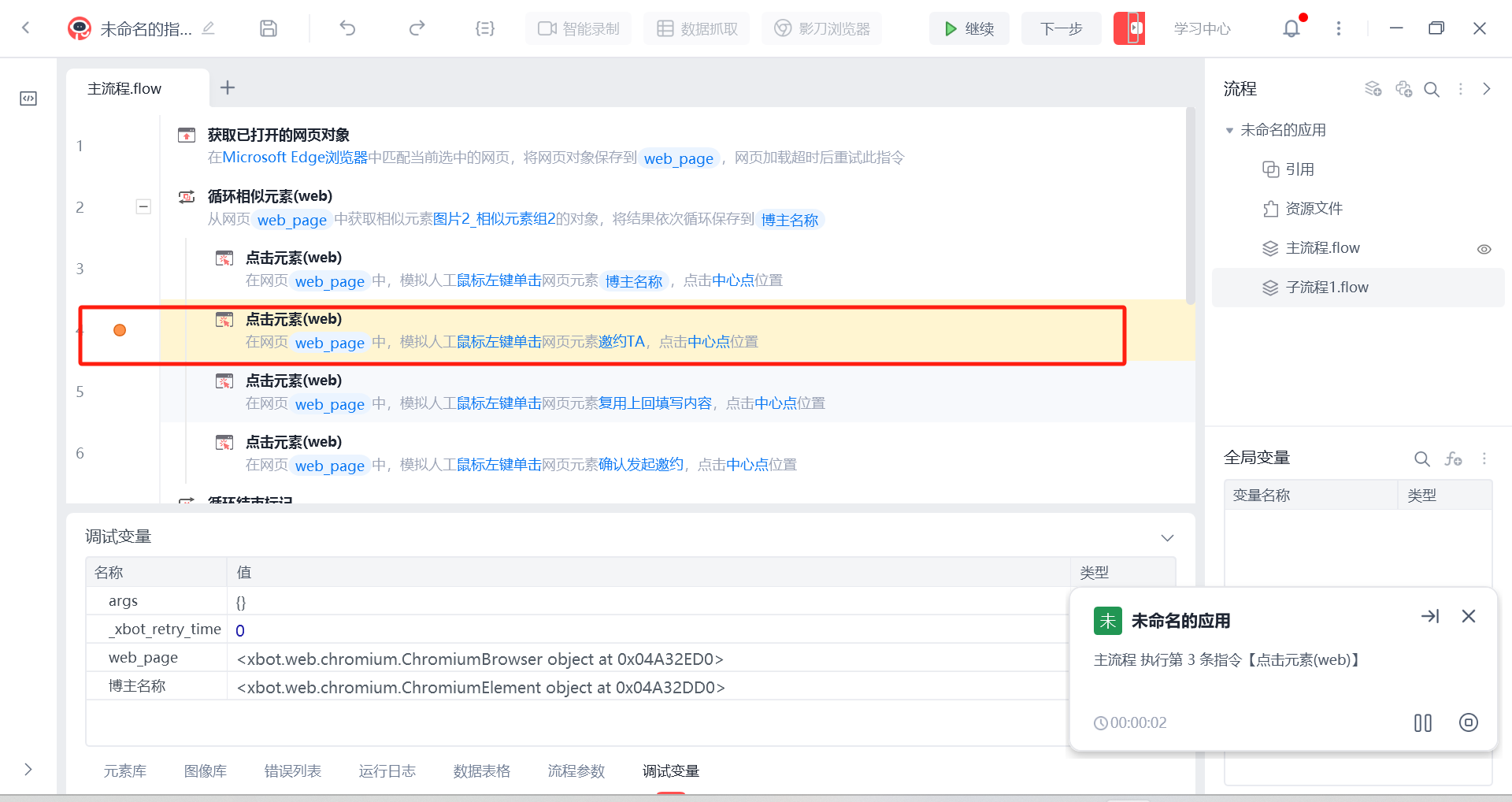Click the first layers icon in 流程 header
Image resolution: width=1512 pixels, height=802 pixels.
point(1373,88)
